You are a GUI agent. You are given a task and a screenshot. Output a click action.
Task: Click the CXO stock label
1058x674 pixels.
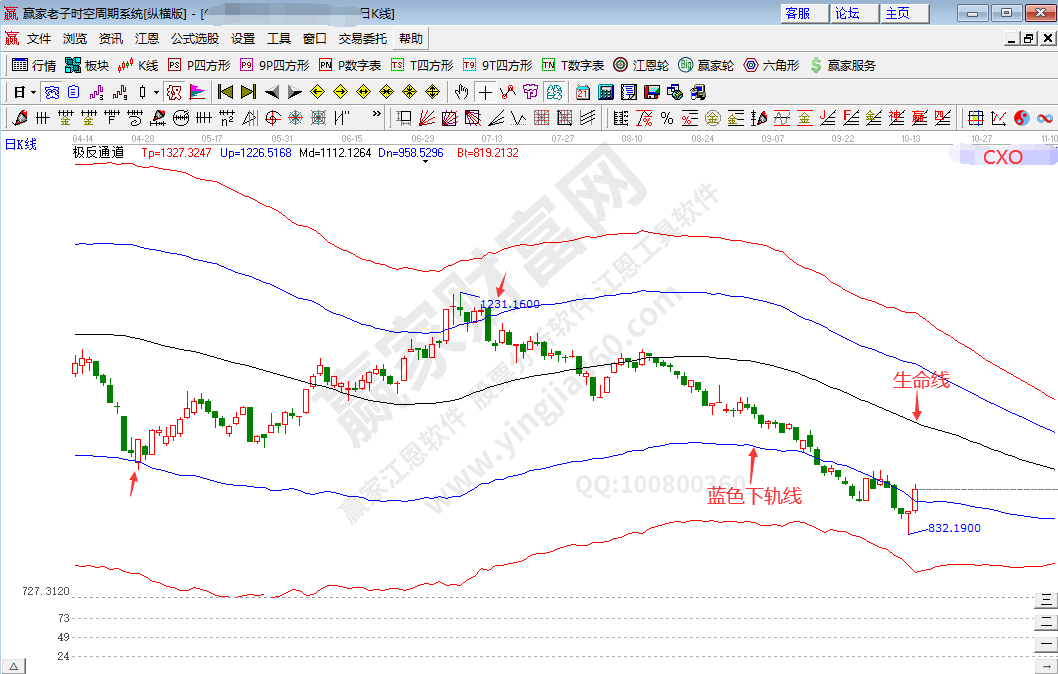(x=1002, y=157)
